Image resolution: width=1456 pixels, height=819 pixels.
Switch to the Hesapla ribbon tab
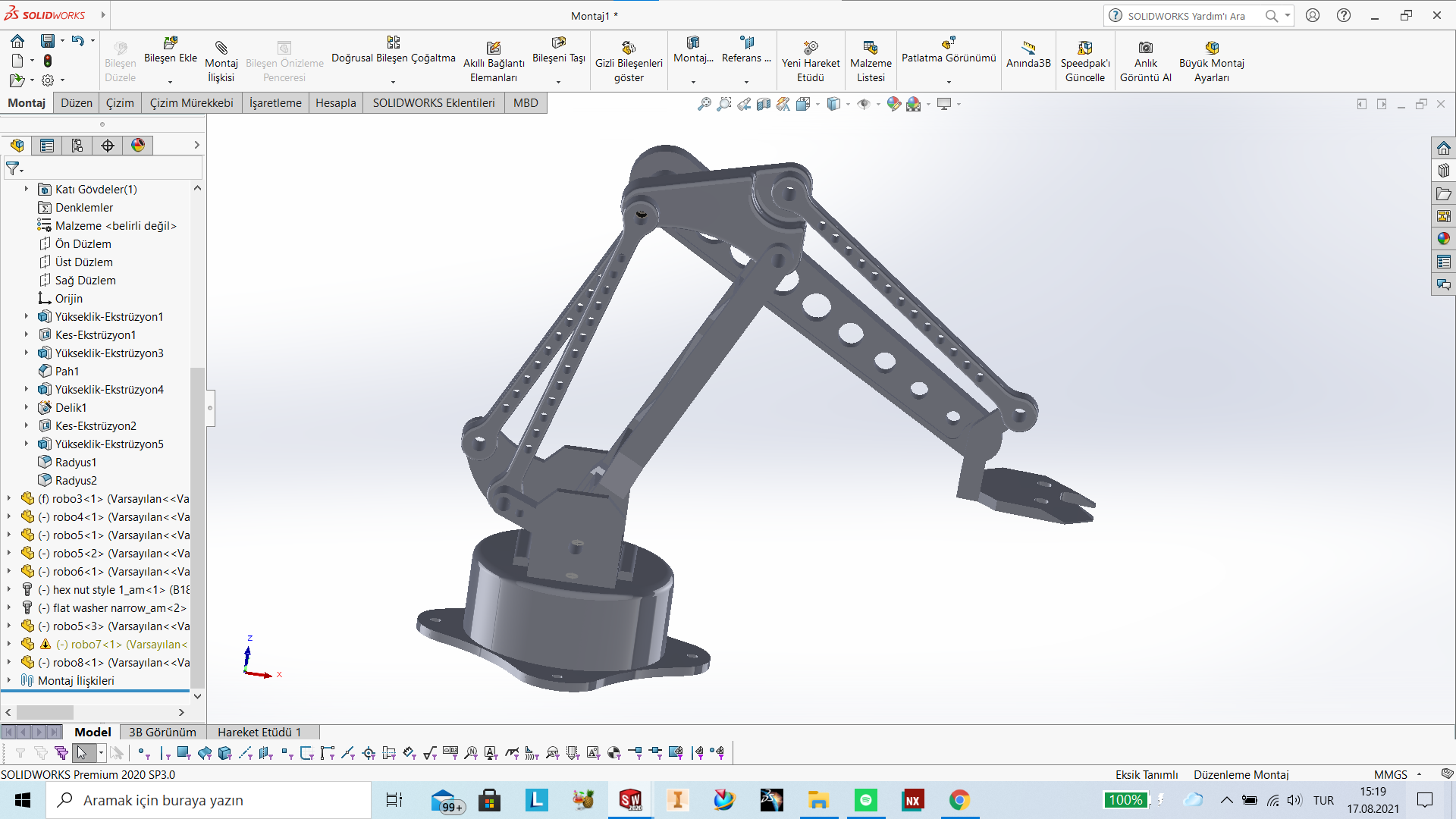[335, 103]
